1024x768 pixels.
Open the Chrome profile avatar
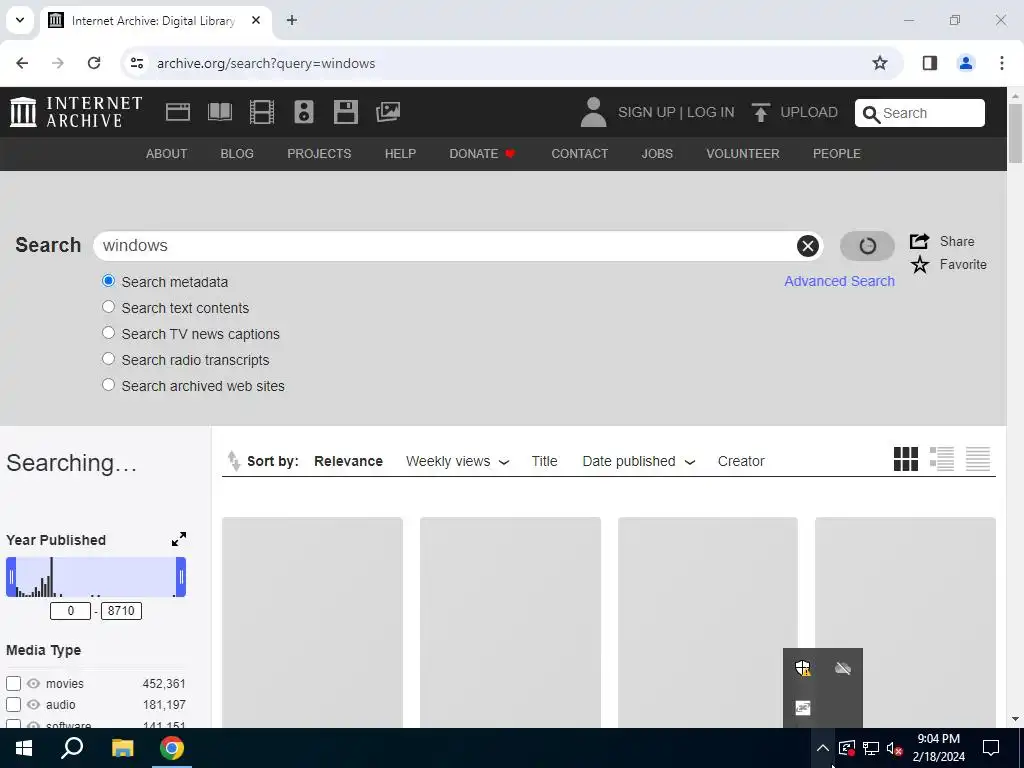point(965,63)
